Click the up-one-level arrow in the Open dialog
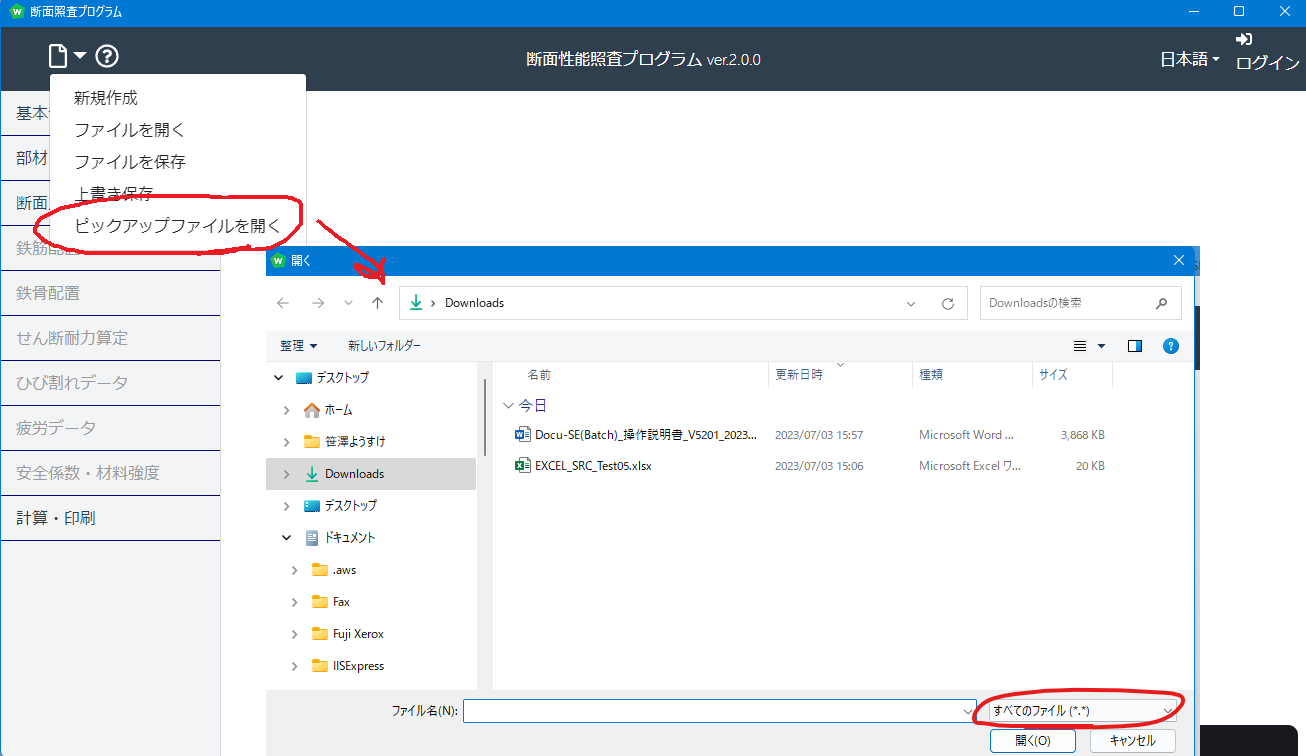Viewport: 1306px width, 756px height. pyautogui.click(x=377, y=302)
